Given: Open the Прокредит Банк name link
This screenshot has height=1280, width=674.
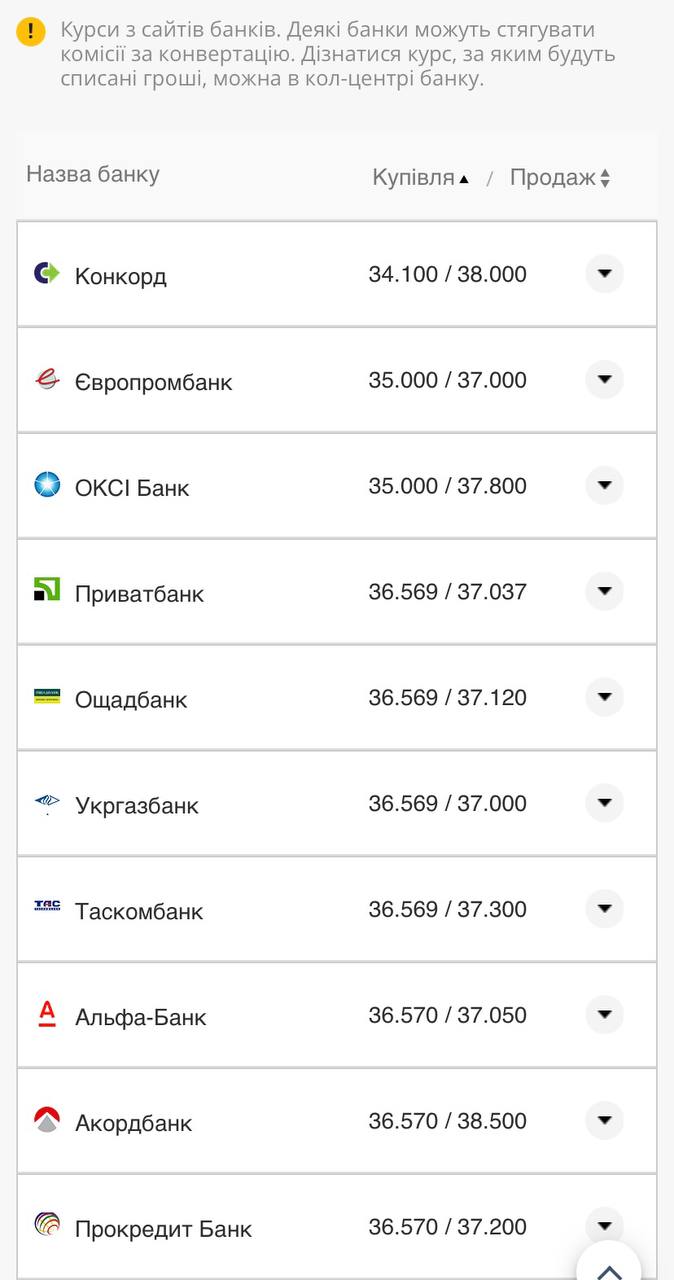Looking at the screenshot, I should 163,1229.
